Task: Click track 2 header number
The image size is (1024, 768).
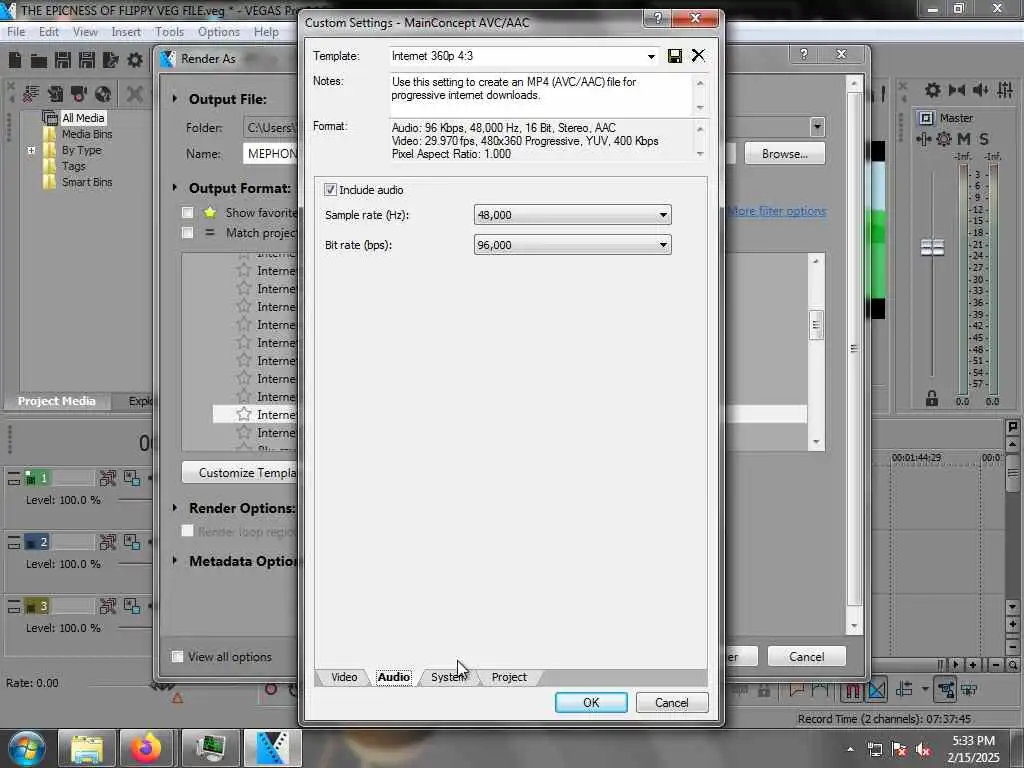Action: [43, 542]
